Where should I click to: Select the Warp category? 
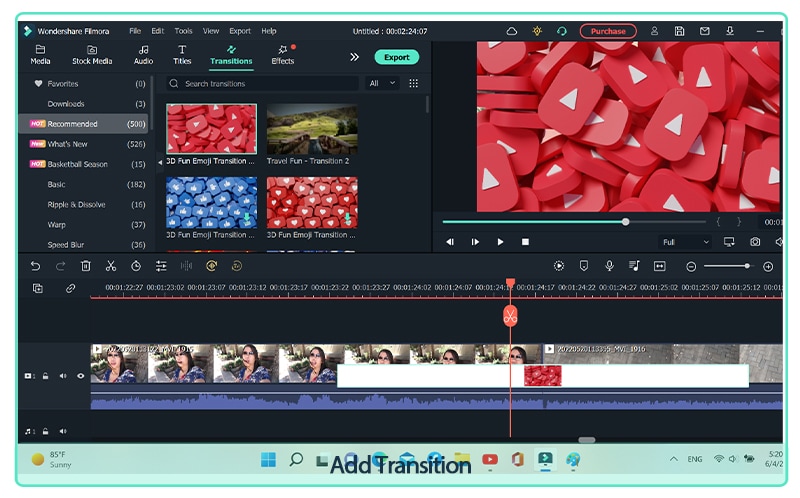(83, 225)
